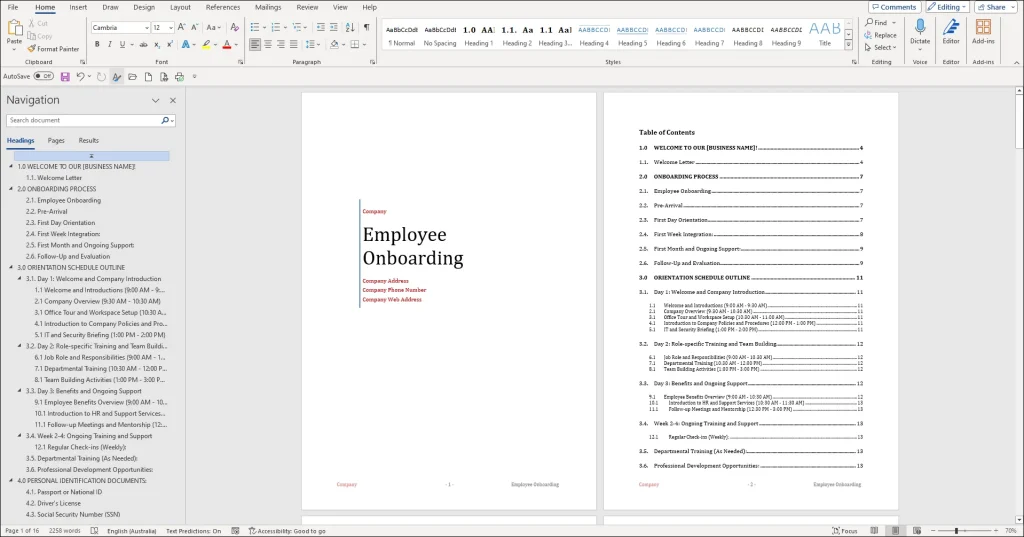1024x537 pixels.
Task: Collapse the 2.0 ONBOARDING PROCESS heading
Action: [x=11, y=189]
